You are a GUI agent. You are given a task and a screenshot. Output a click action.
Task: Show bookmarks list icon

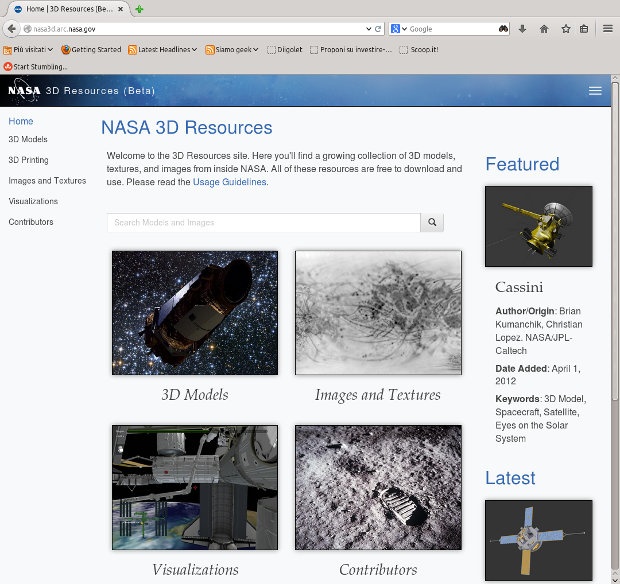tap(584, 29)
